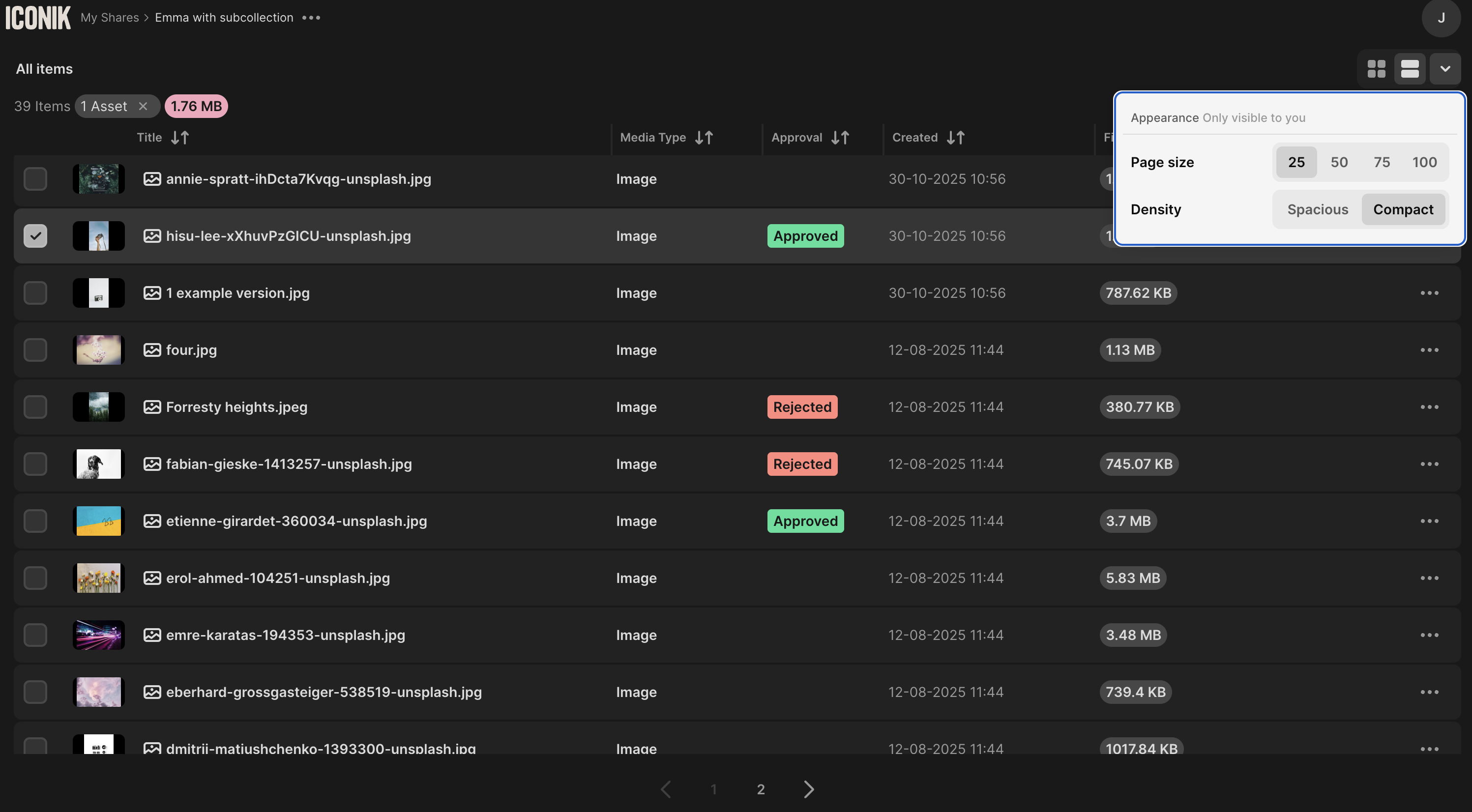Sort by Title column arrows
Image resolution: width=1472 pixels, height=812 pixels.
180,138
